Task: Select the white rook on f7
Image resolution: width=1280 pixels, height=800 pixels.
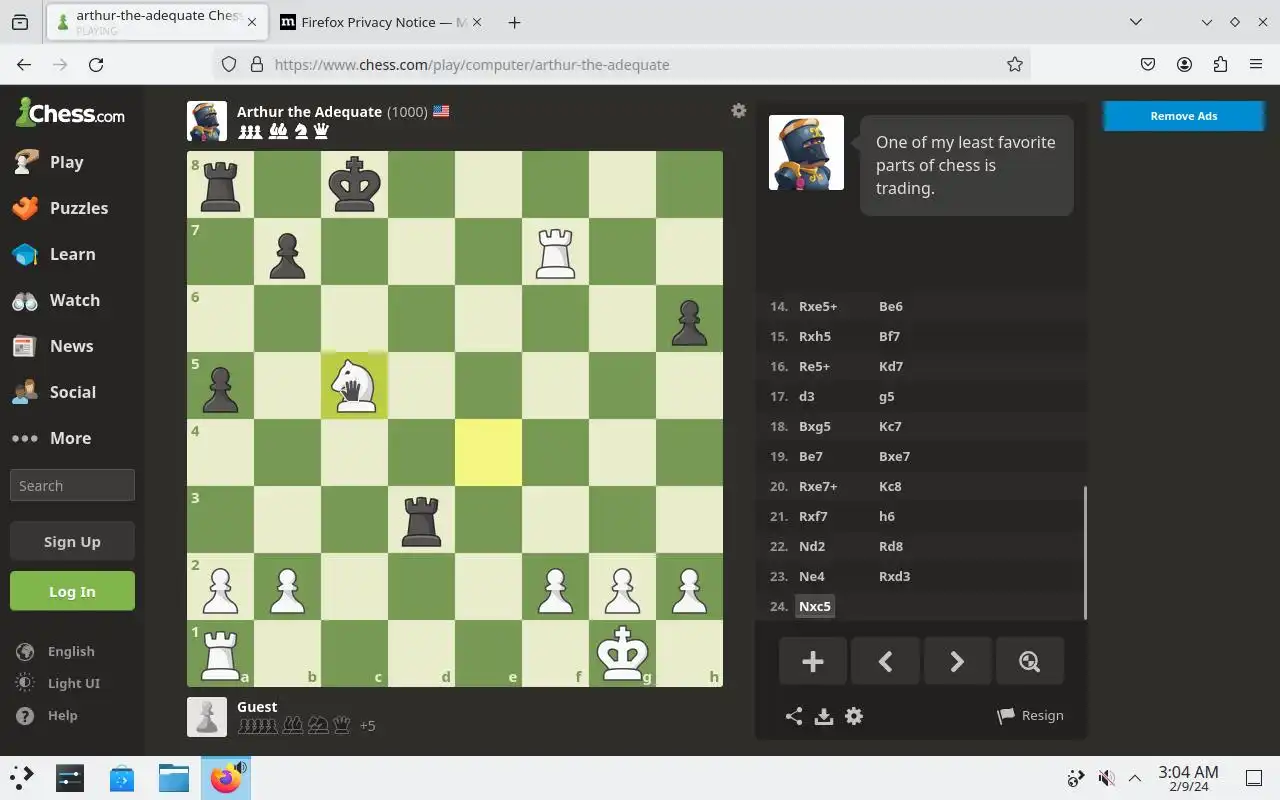Action: (555, 251)
